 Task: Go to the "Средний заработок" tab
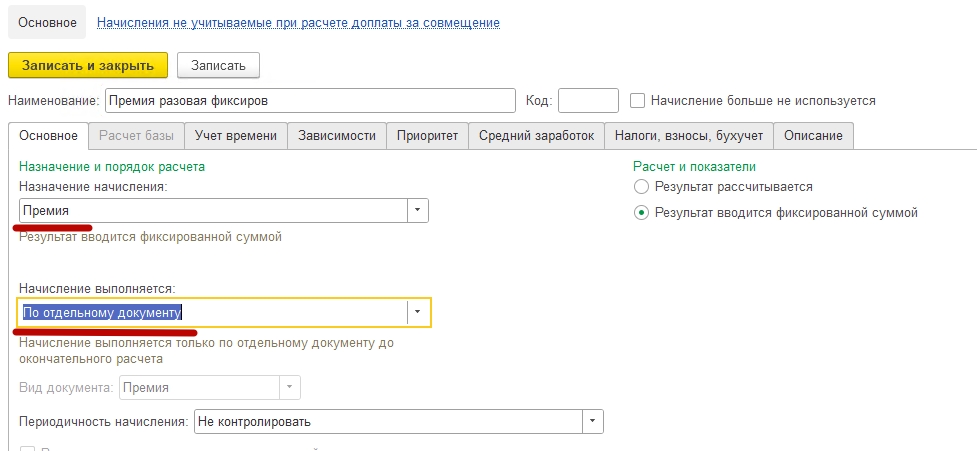click(x=536, y=136)
